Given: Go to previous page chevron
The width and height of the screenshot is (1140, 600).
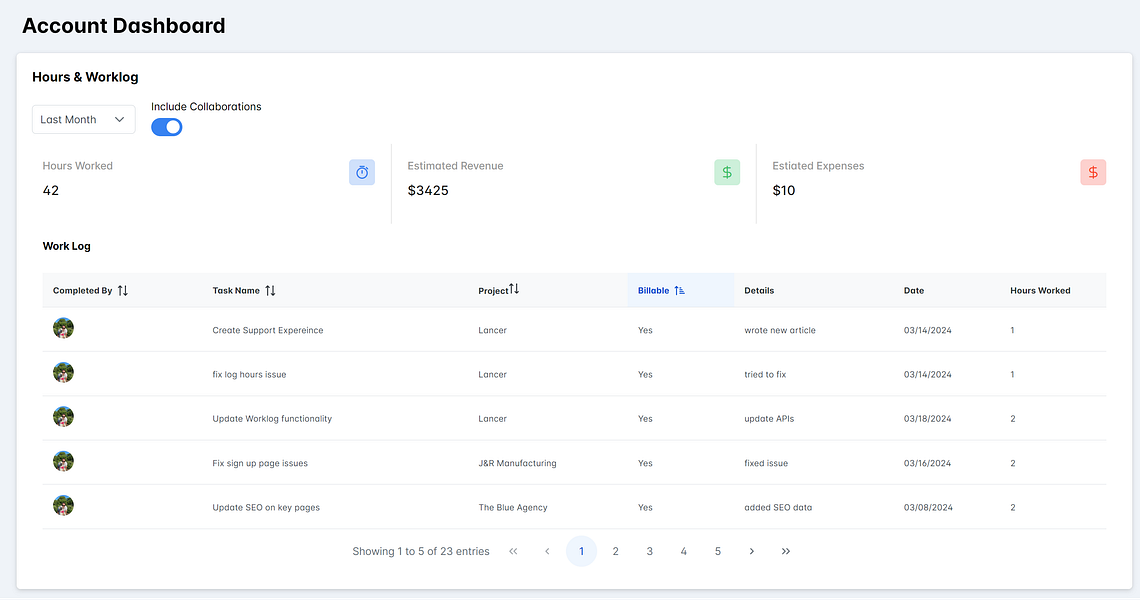Looking at the screenshot, I should tap(547, 551).
